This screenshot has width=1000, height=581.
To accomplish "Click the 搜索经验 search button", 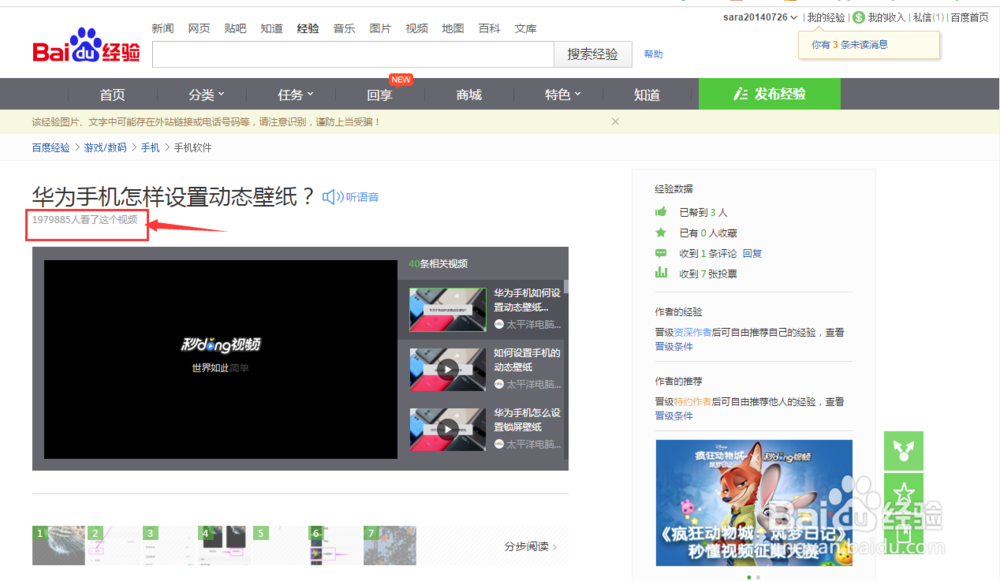I will click(593, 54).
